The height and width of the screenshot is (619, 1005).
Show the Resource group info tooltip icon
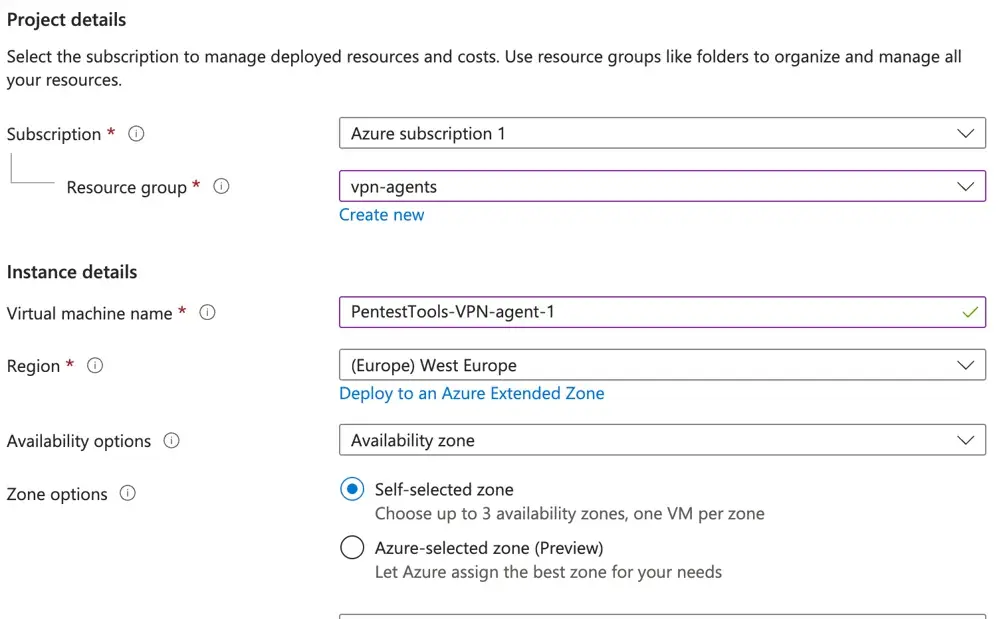(222, 187)
